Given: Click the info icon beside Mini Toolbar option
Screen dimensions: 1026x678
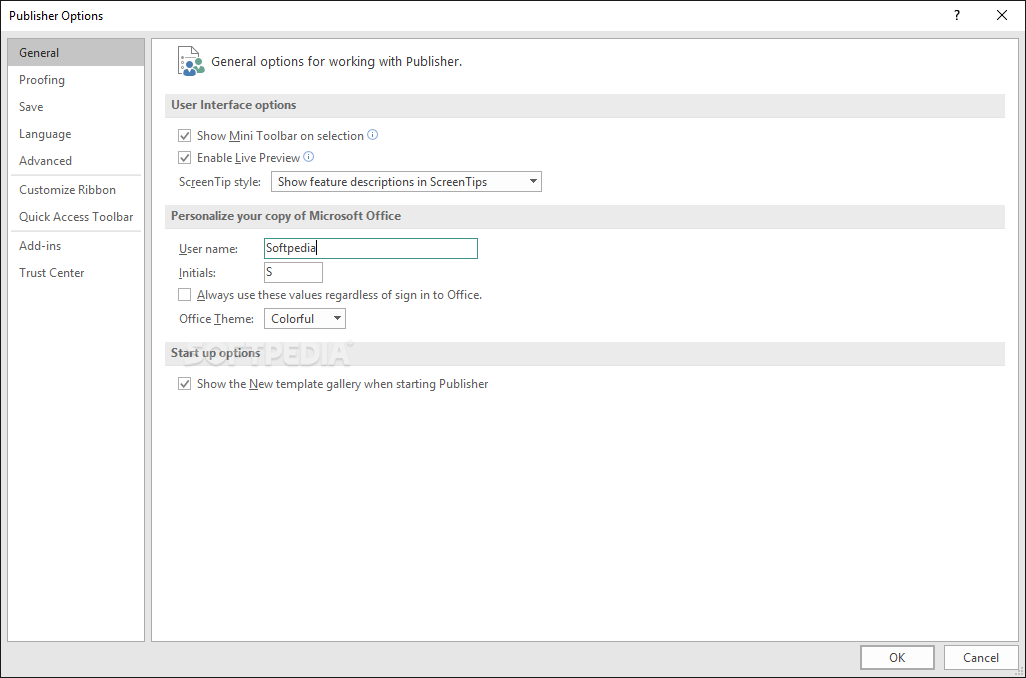Looking at the screenshot, I should pos(372,135).
